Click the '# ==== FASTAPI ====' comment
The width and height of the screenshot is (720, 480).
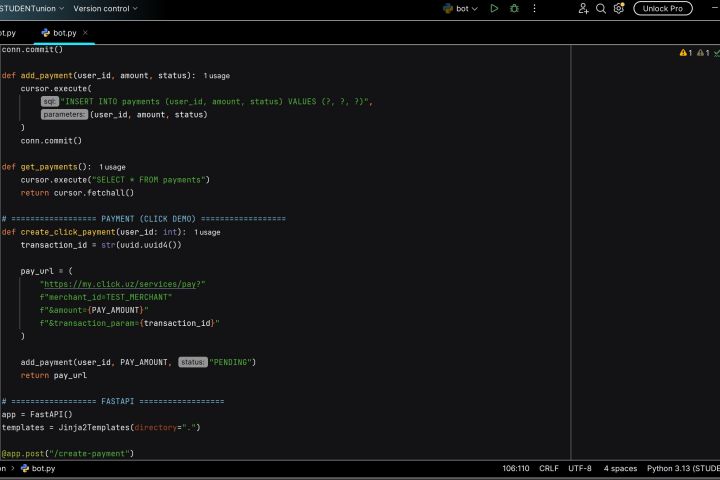[112, 401]
